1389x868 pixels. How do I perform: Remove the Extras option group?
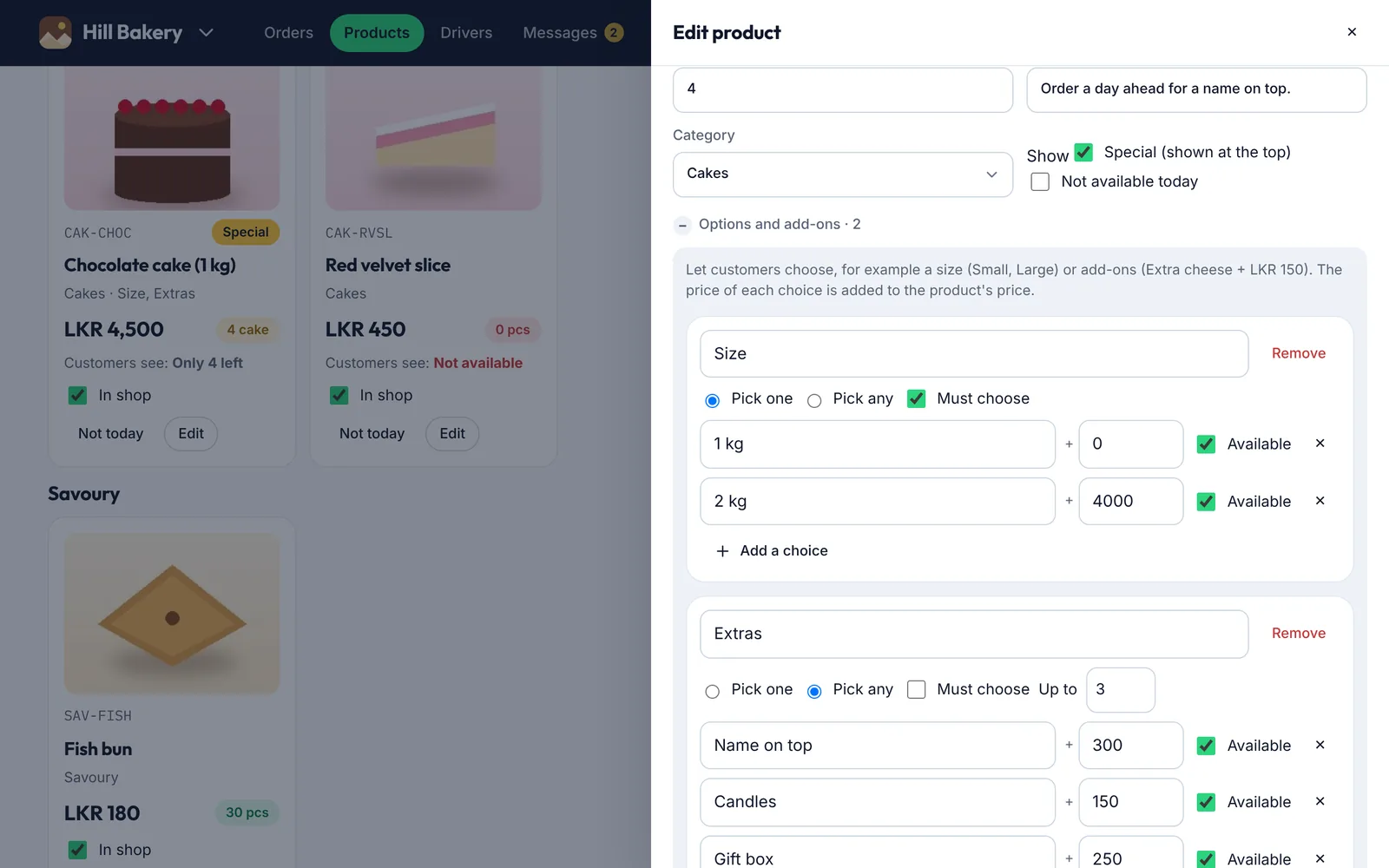click(x=1298, y=634)
